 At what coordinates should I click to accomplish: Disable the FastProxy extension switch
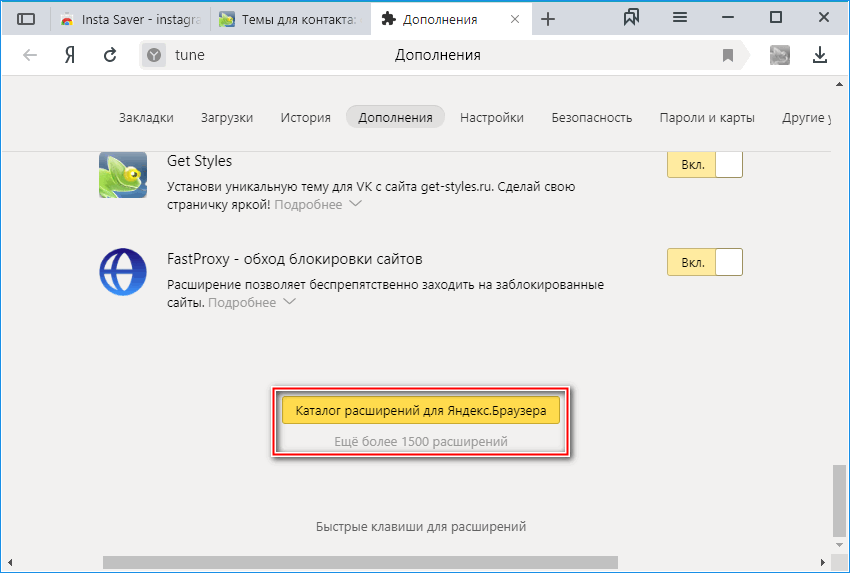coord(704,262)
